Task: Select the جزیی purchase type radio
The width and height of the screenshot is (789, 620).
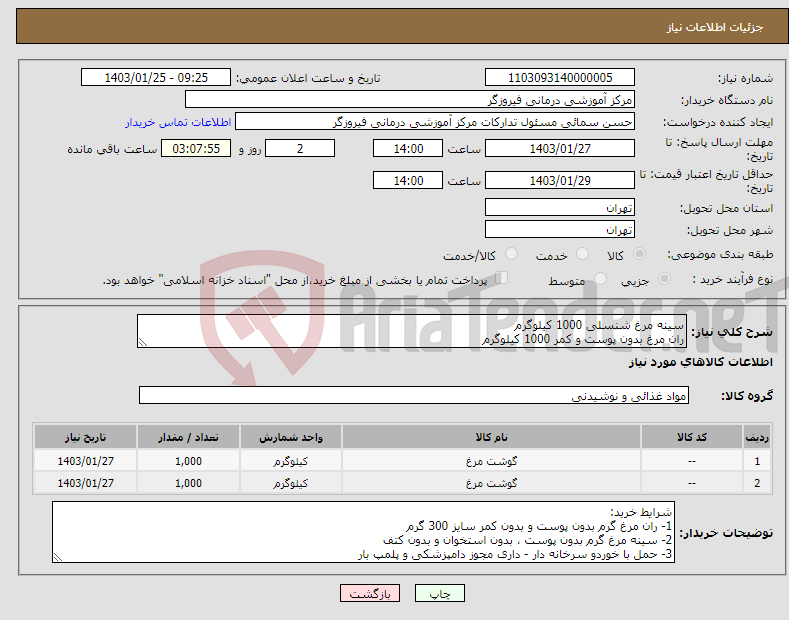Action: pyautogui.click(x=664, y=278)
